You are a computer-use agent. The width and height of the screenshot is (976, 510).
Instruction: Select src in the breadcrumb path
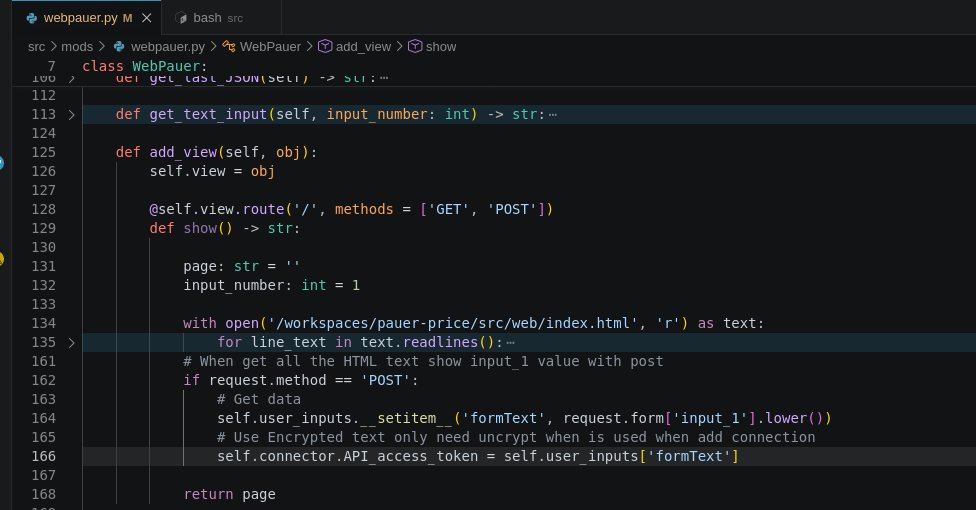pos(36,47)
